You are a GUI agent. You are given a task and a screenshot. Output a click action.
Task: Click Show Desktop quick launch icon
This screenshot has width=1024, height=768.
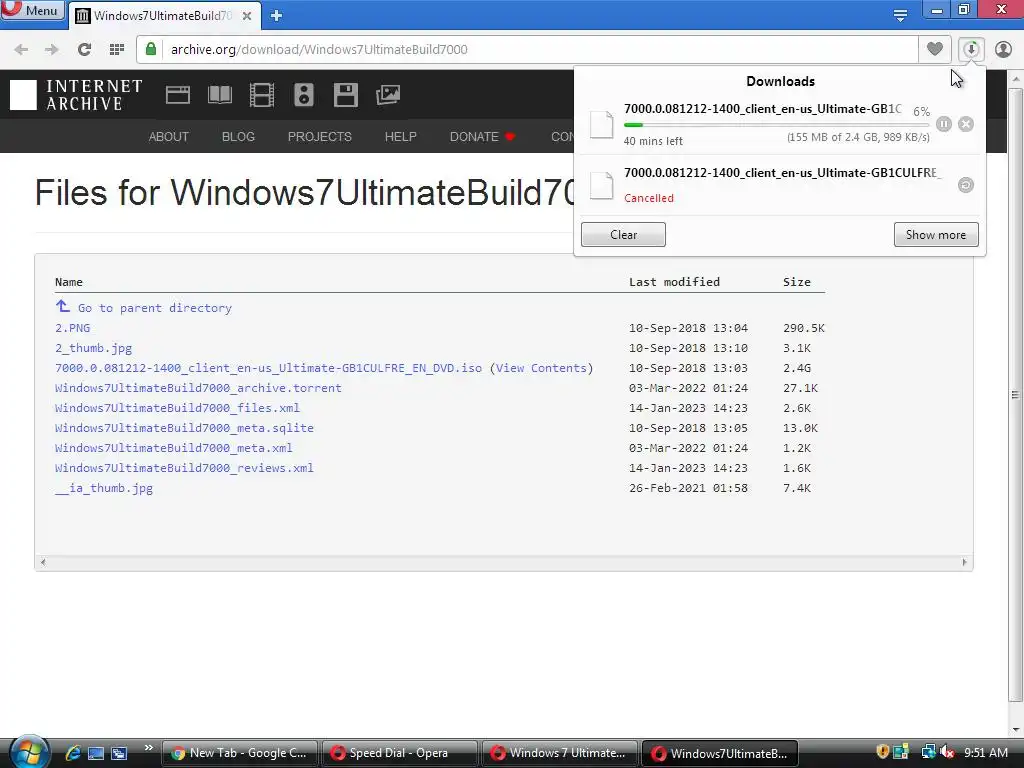[x=96, y=753]
